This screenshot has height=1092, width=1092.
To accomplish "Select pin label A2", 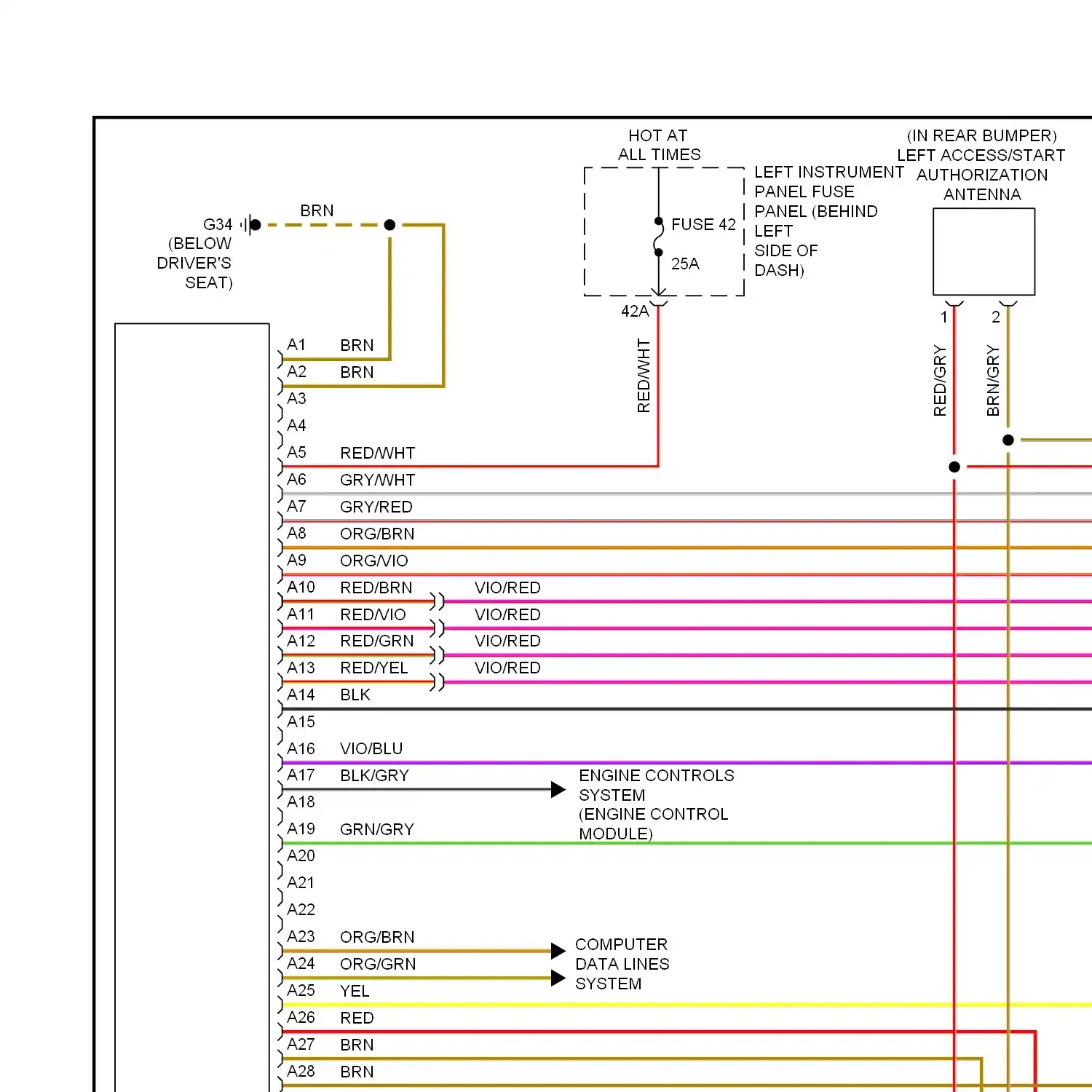I will pyautogui.click(x=296, y=371).
